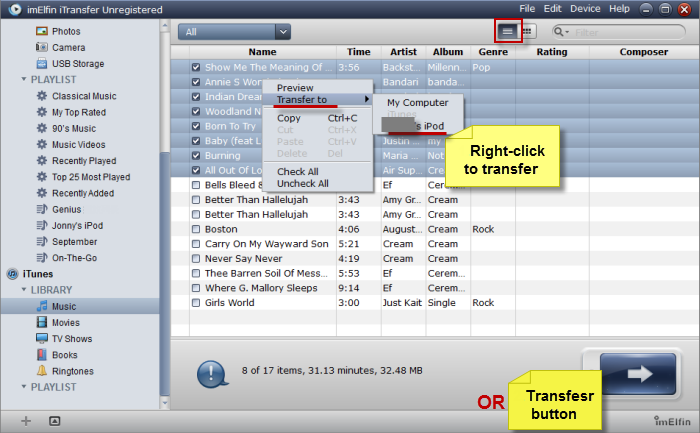The image size is (700, 433).
Task: Sort songs by the Album column
Action: pyautogui.click(x=448, y=52)
